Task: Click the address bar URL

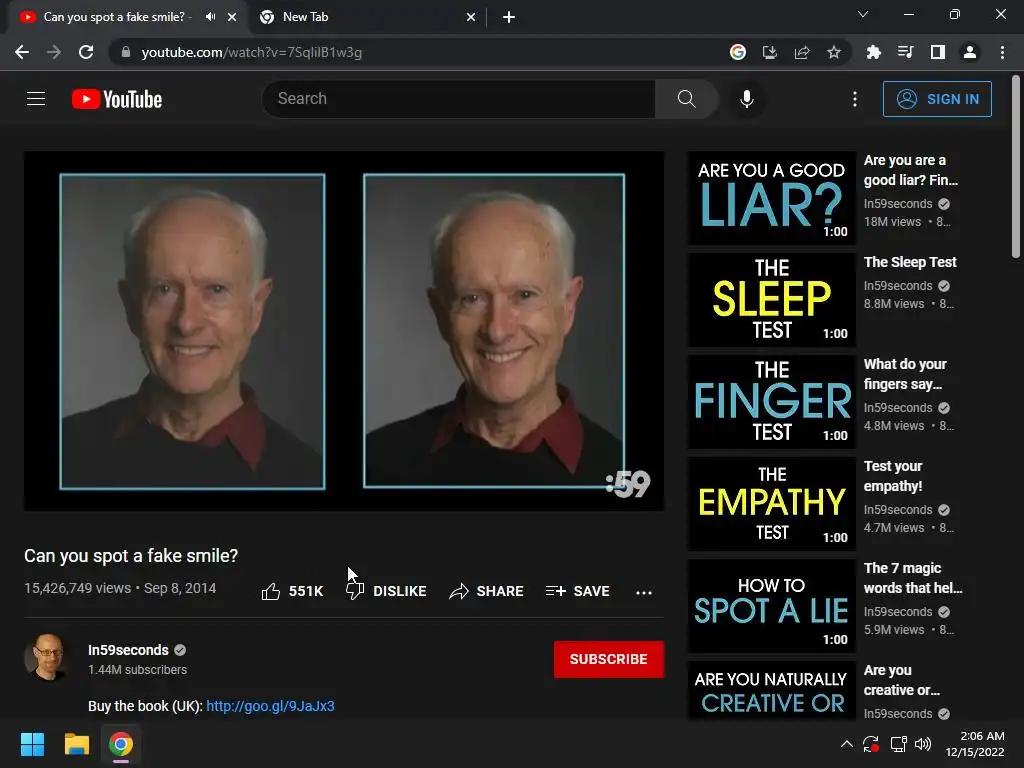Action: coord(251,52)
